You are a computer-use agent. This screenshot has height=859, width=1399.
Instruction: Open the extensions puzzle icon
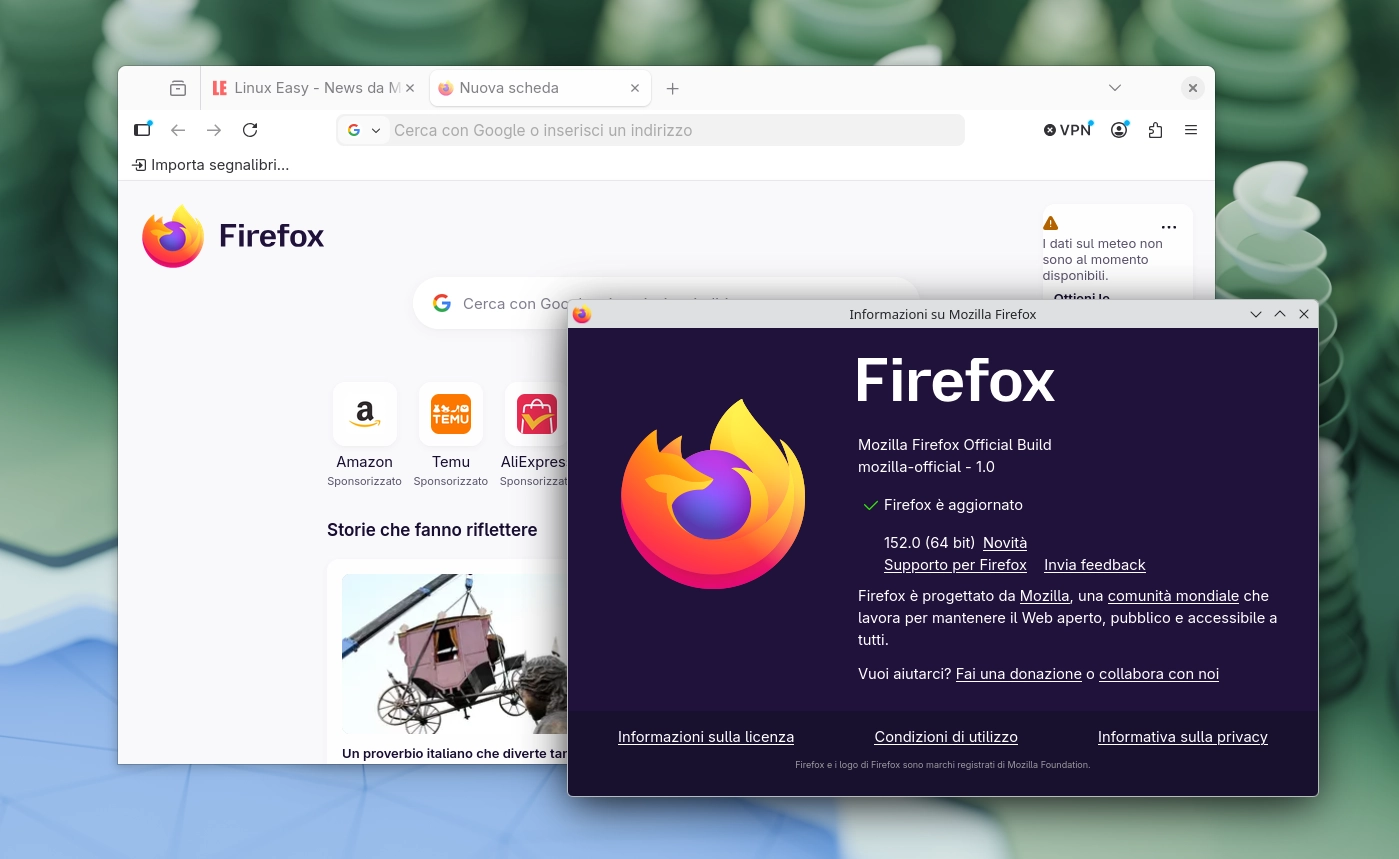[1156, 130]
